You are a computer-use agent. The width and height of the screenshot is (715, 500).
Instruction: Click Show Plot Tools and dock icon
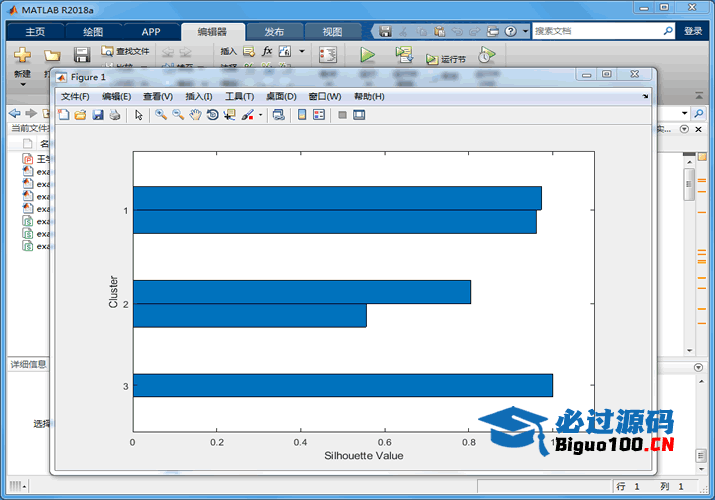[359, 115]
